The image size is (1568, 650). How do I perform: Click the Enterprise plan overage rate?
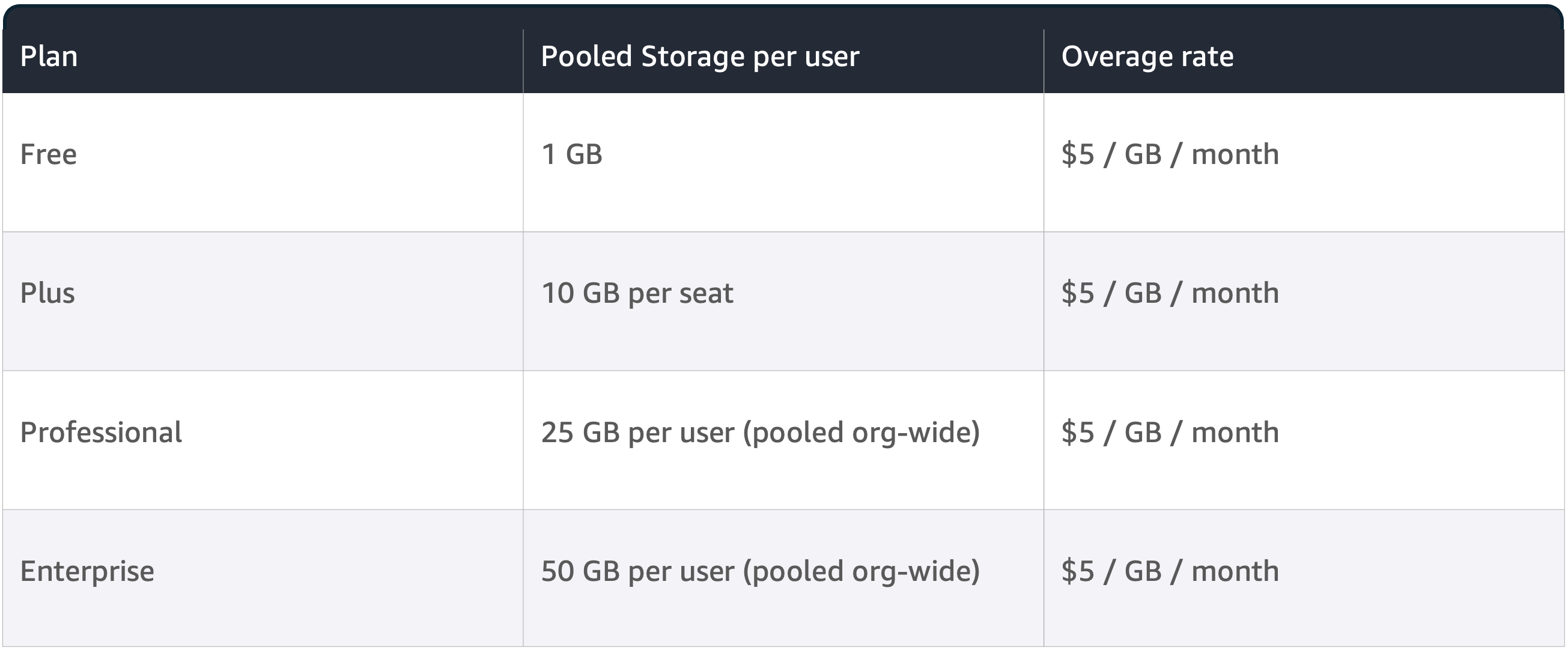coord(1169,571)
